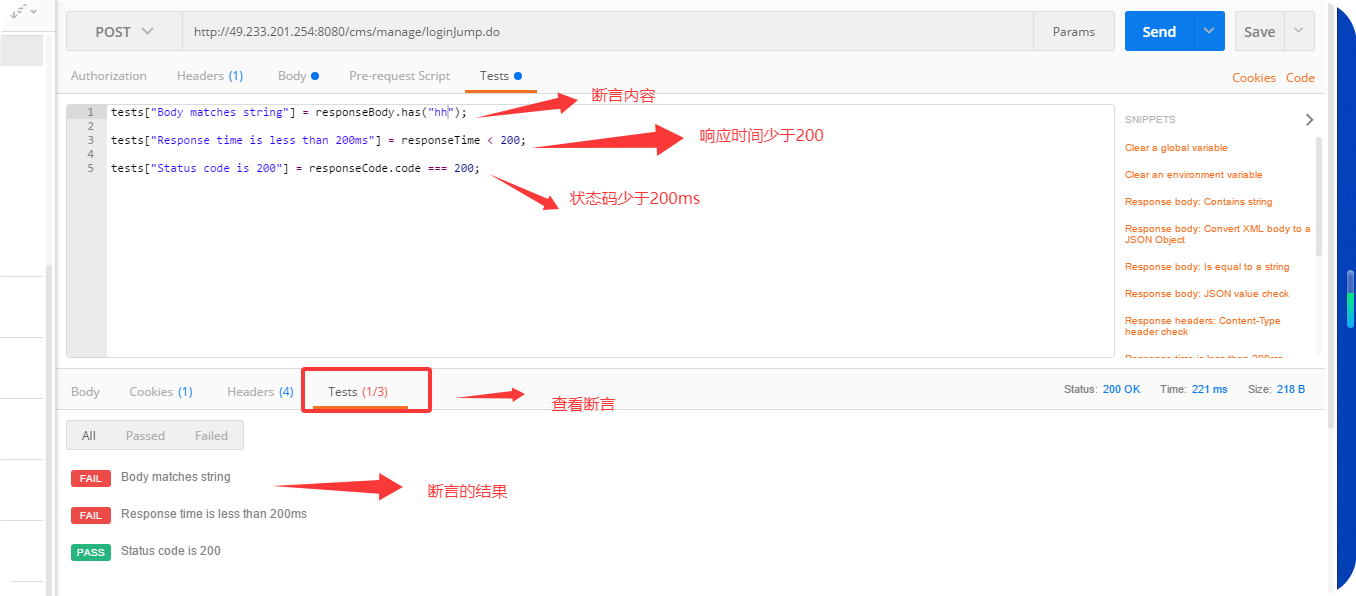Click the 'Response time is less than 200ms' code line
Image resolution: width=1356 pixels, height=596 pixels.
pyautogui.click(x=318, y=140)
